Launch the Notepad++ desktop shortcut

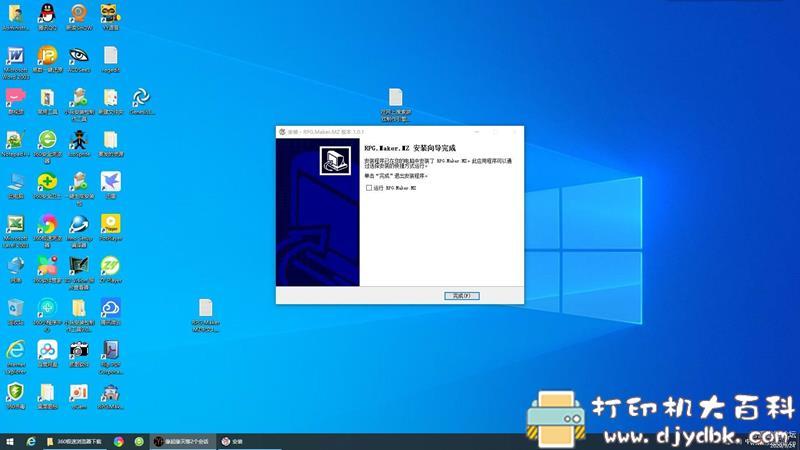[16, 143]
